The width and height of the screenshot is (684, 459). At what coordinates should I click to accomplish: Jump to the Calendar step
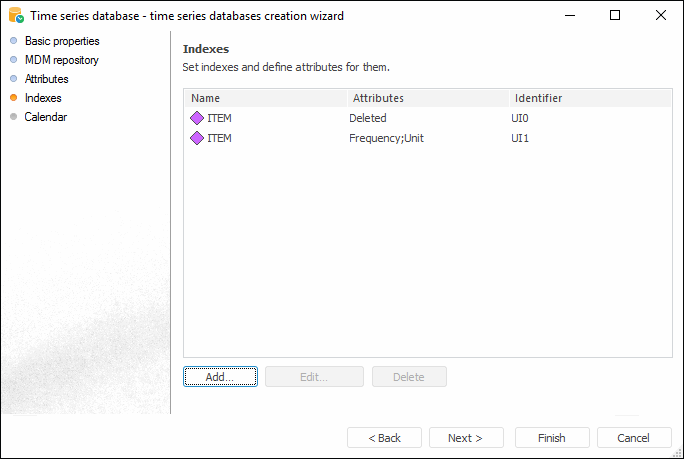coord(46,117)
